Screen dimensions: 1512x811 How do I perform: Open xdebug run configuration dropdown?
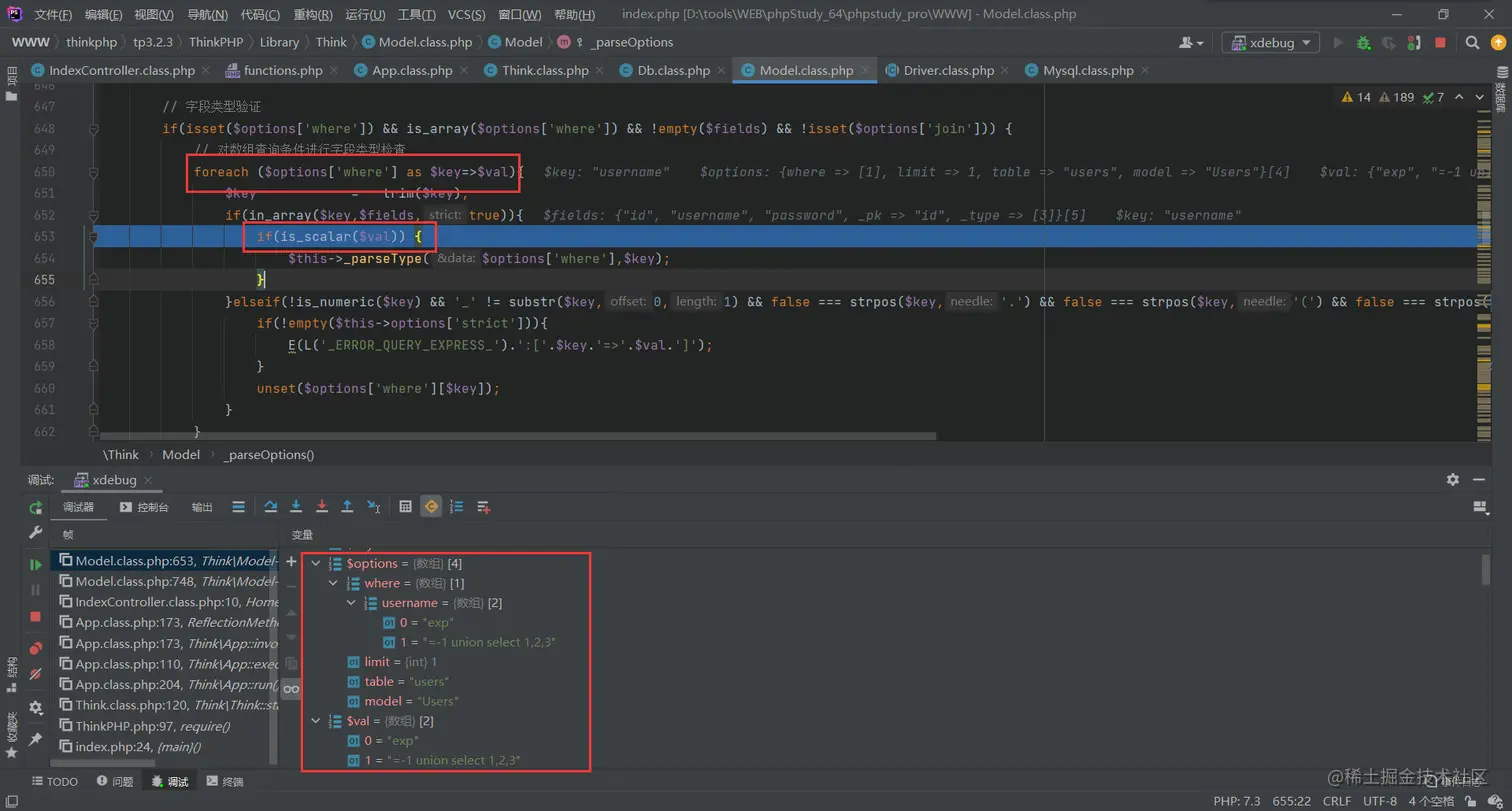(1270, 43)
